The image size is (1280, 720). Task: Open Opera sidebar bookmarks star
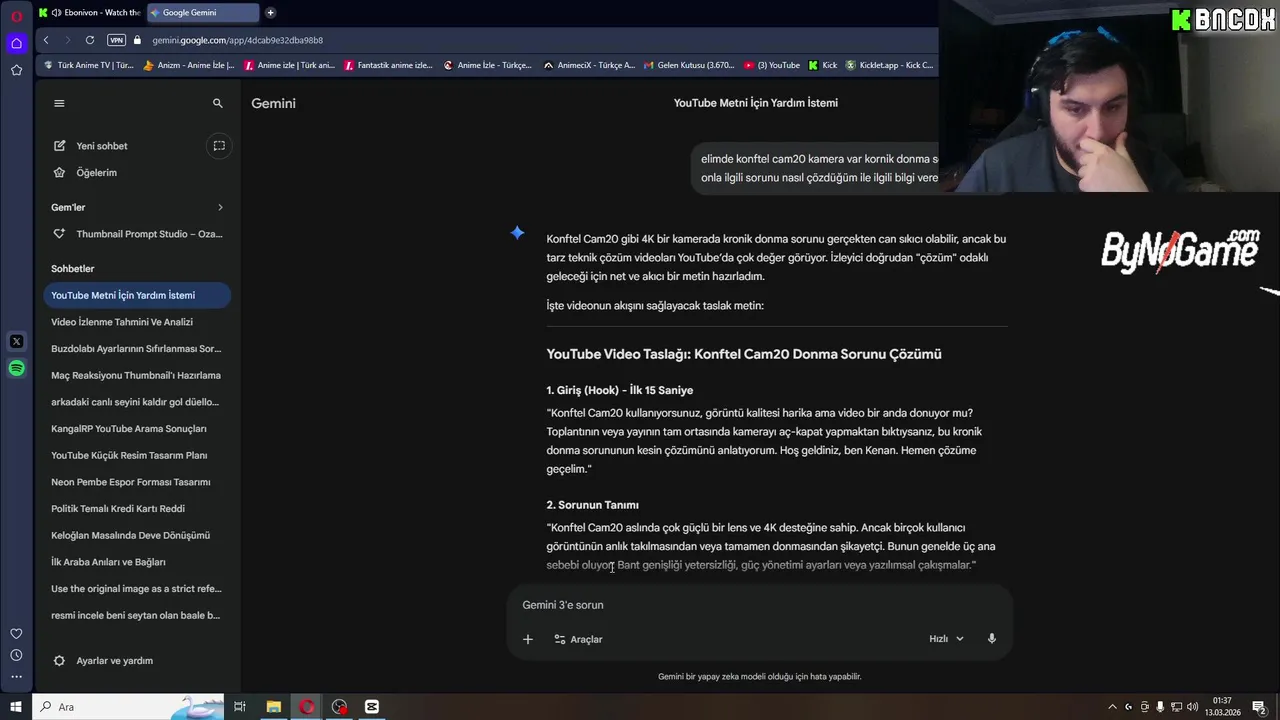pyautogui.click(x=16, y=70)
